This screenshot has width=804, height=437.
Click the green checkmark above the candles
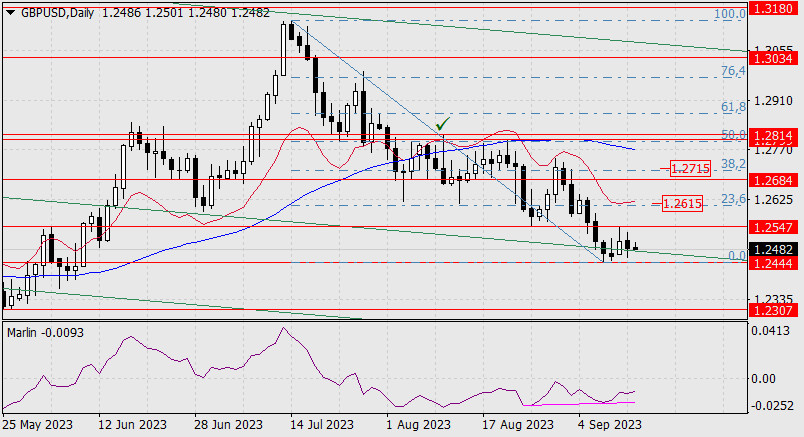(443, 124)
